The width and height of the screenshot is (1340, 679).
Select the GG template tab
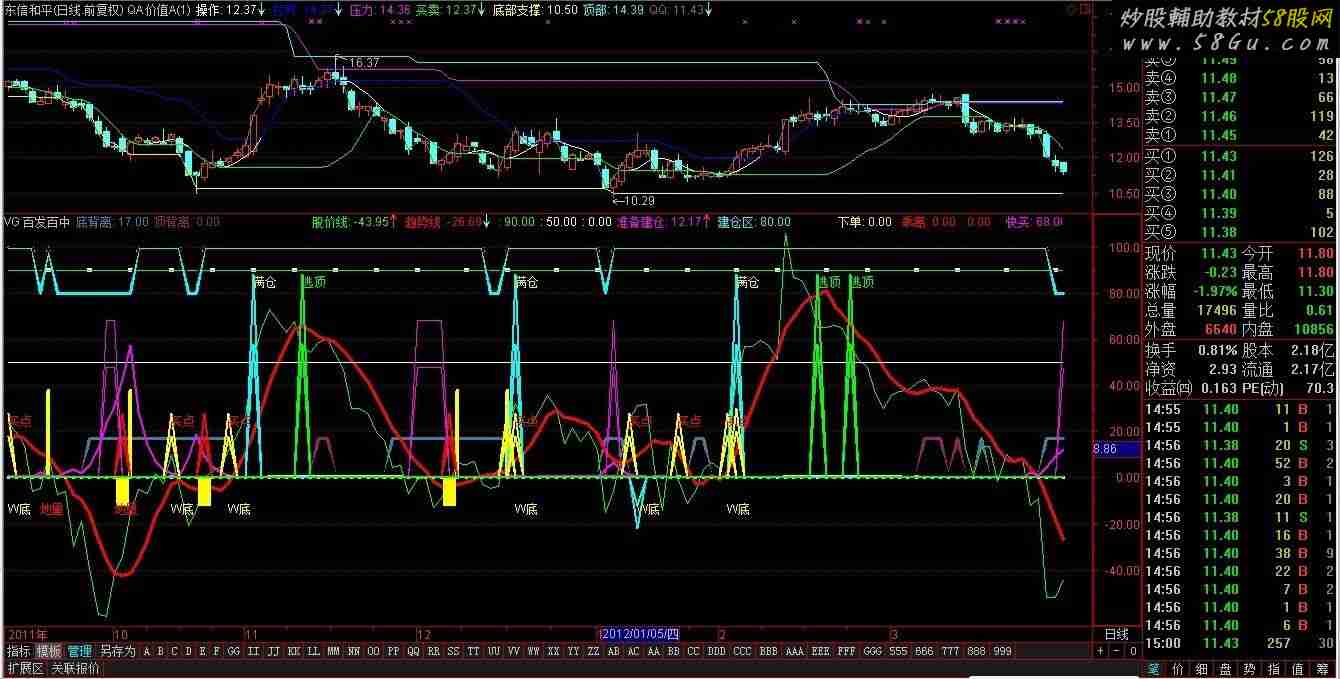[233, 651]
